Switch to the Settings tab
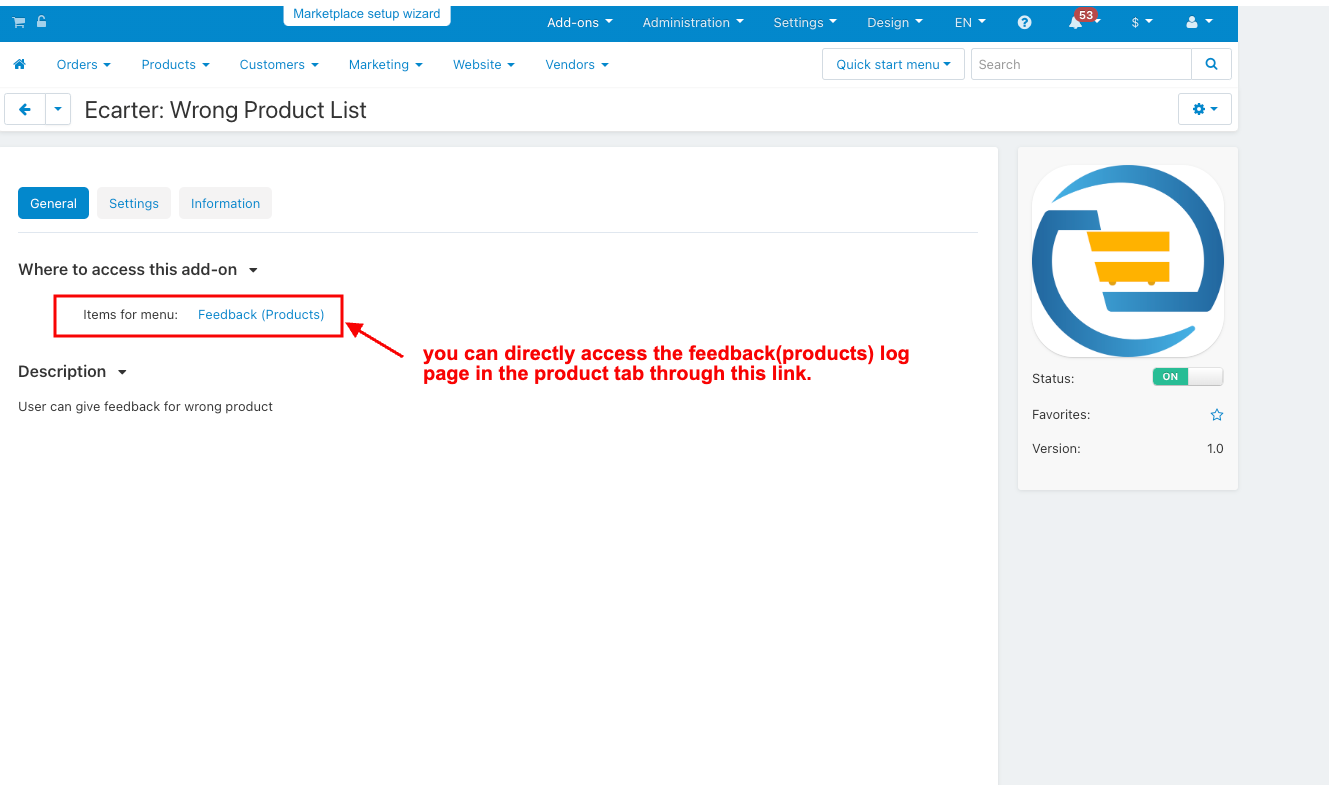 coord(134,203)
